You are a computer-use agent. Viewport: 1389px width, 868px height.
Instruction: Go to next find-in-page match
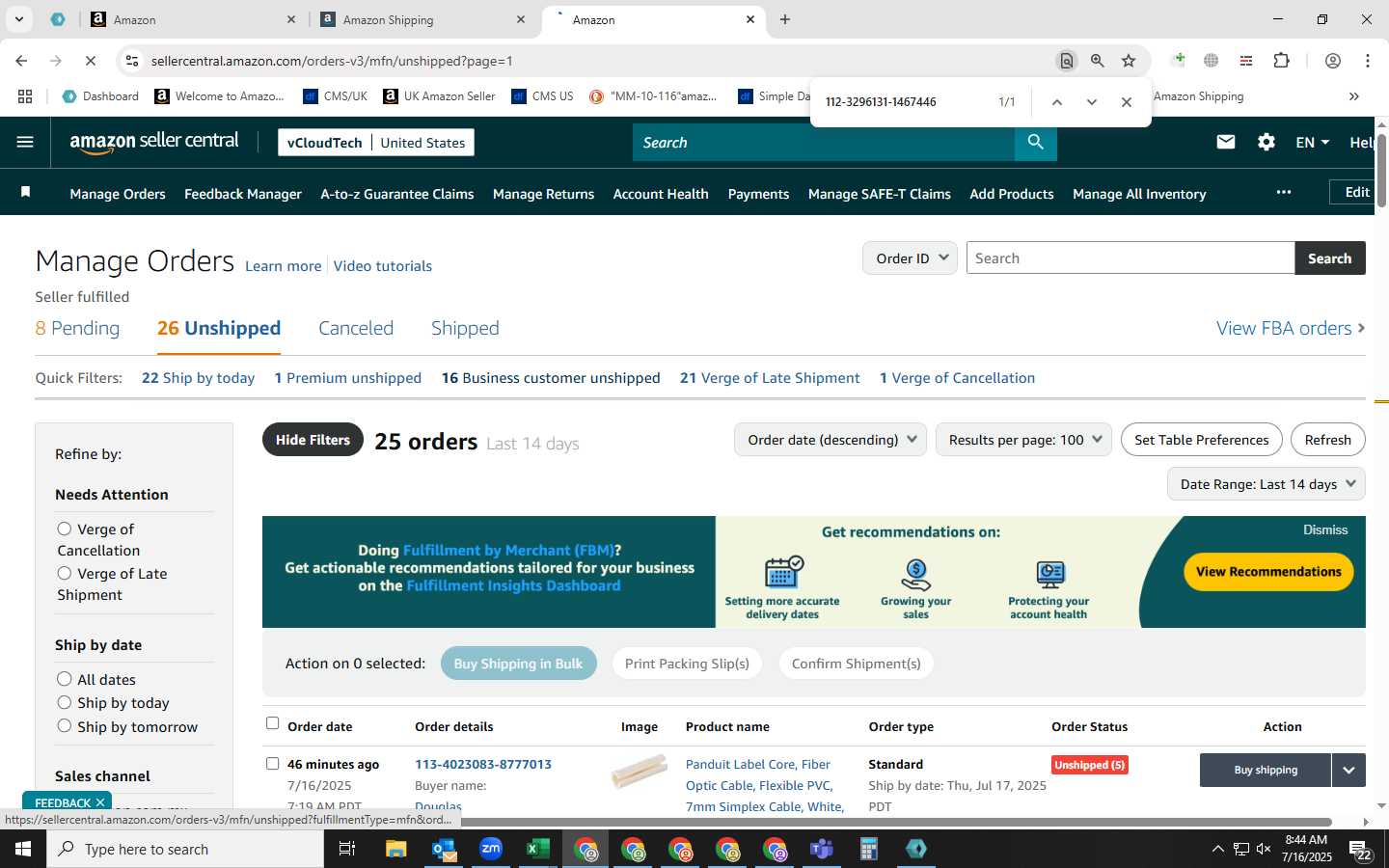(x=1092, y=102)
